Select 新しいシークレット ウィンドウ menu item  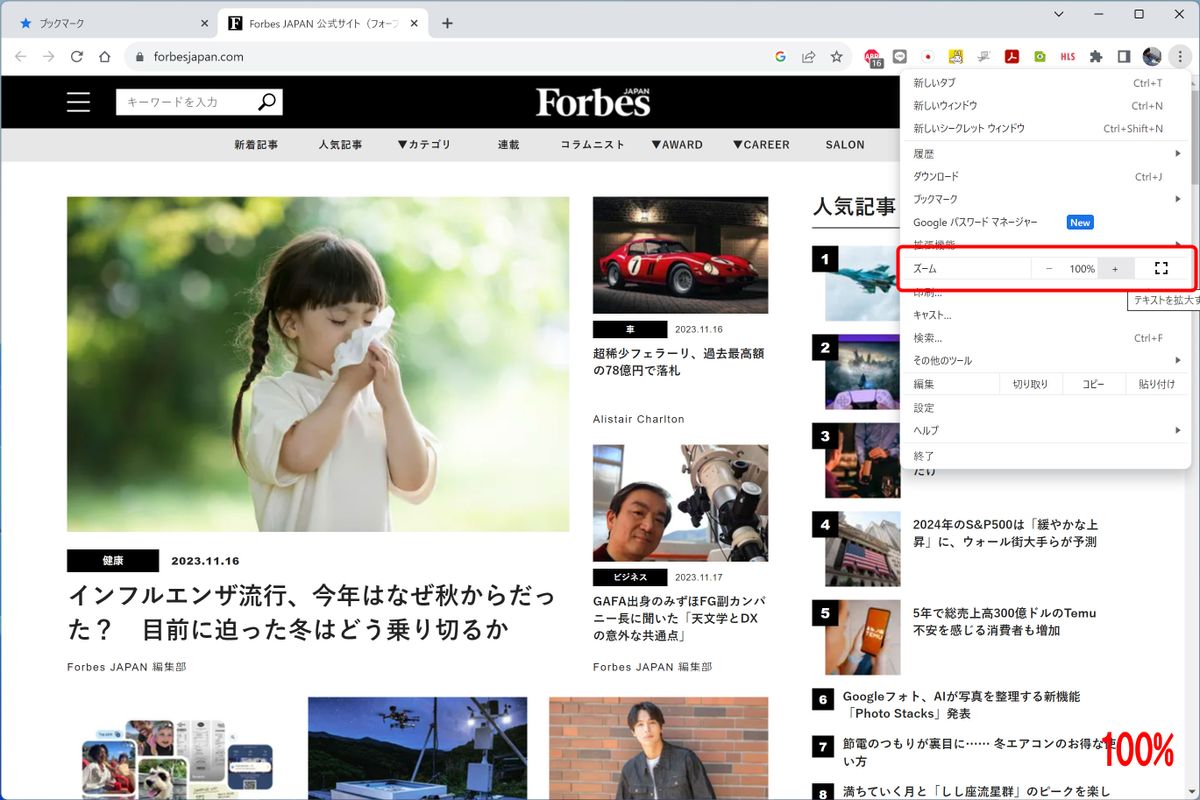pyautogui.click(x=1046, y=129)
